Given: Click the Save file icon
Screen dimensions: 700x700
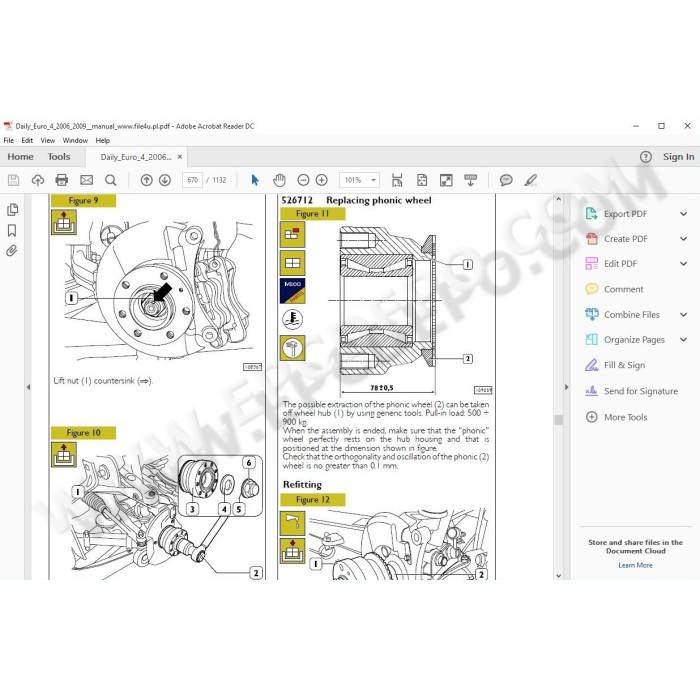Looking at the screenshot, I should [13, 180].
